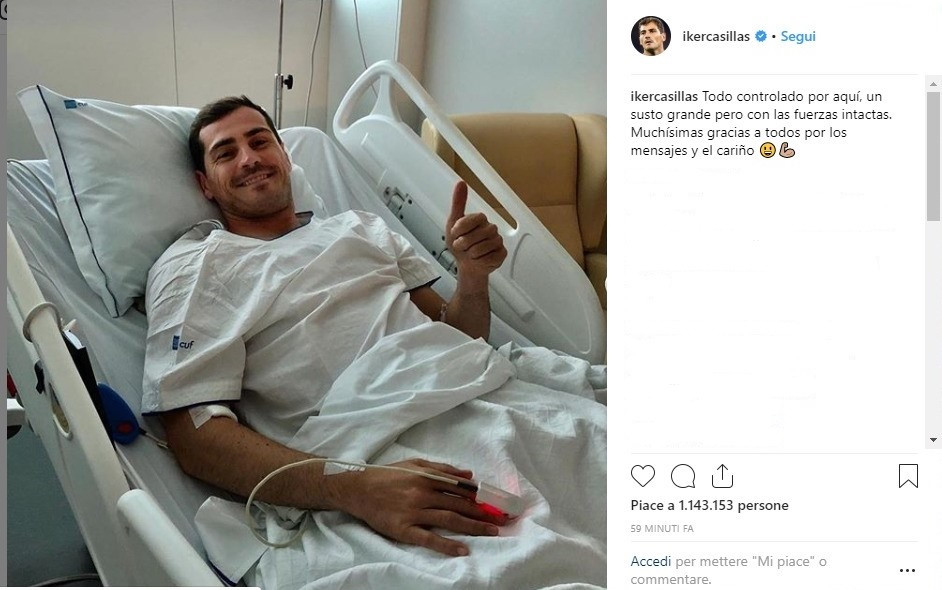Click the blue verified badge
The width and height of the screenshot is (942, 590).
click(x=761, y=36)
